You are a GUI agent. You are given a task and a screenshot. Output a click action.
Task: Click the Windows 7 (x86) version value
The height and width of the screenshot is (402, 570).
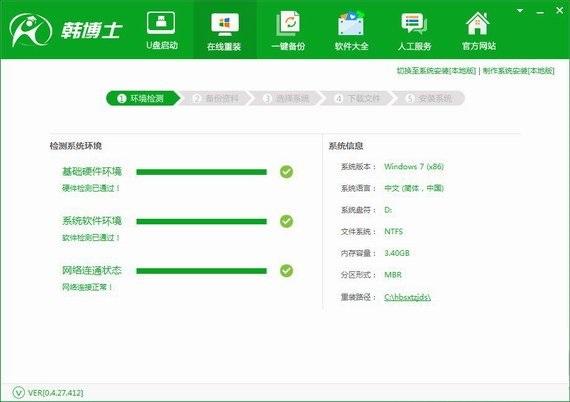click(414, 167)
